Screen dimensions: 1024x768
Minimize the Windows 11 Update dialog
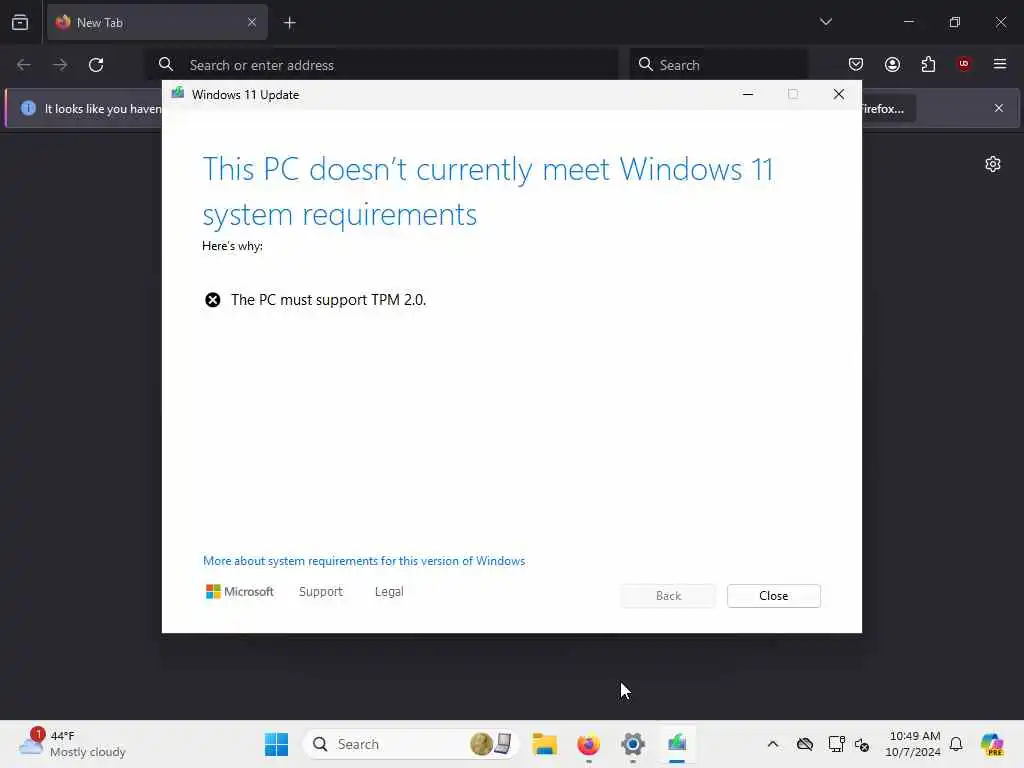click(748, 94)
